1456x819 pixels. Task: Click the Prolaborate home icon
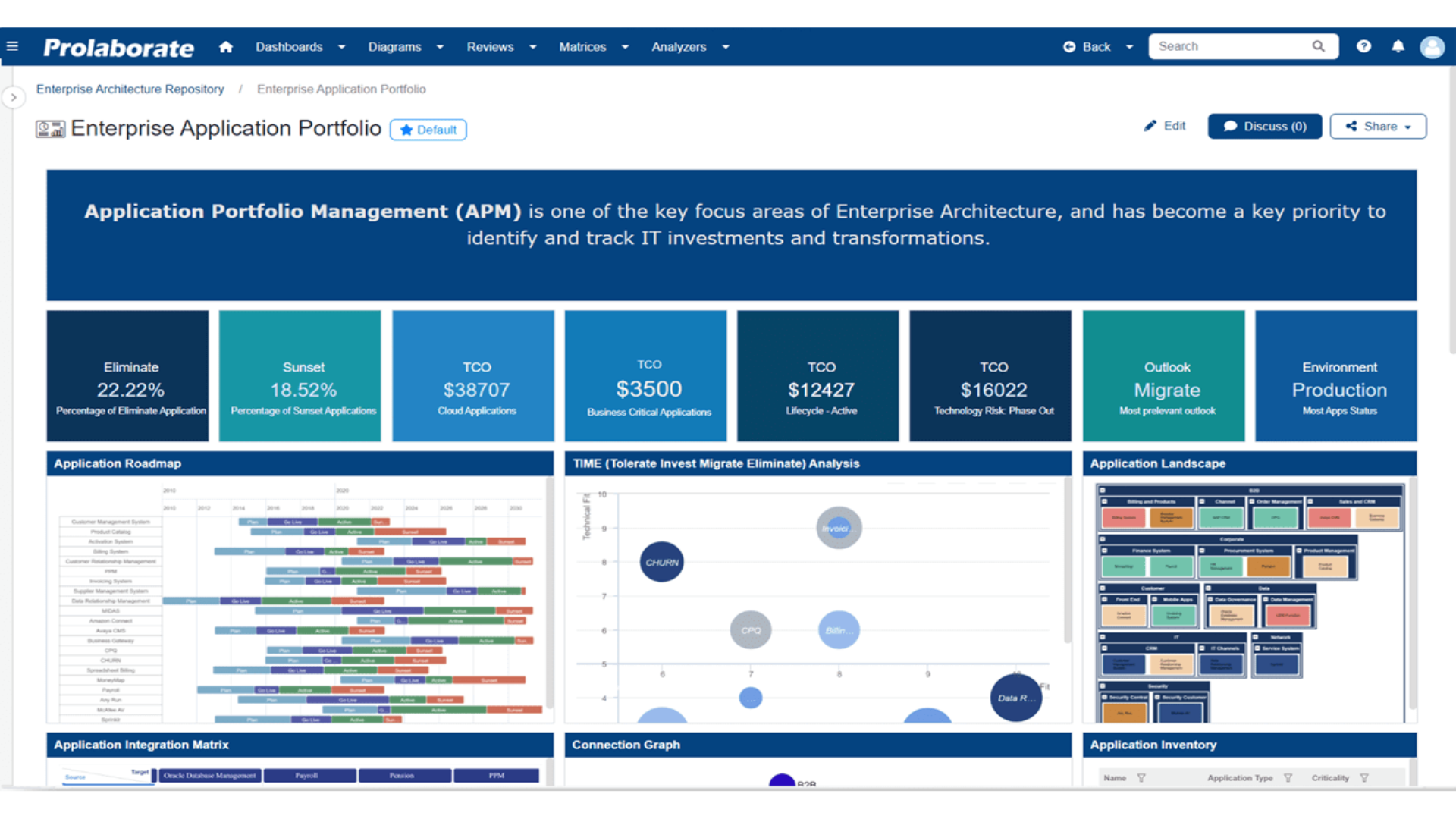pos(225,46)
